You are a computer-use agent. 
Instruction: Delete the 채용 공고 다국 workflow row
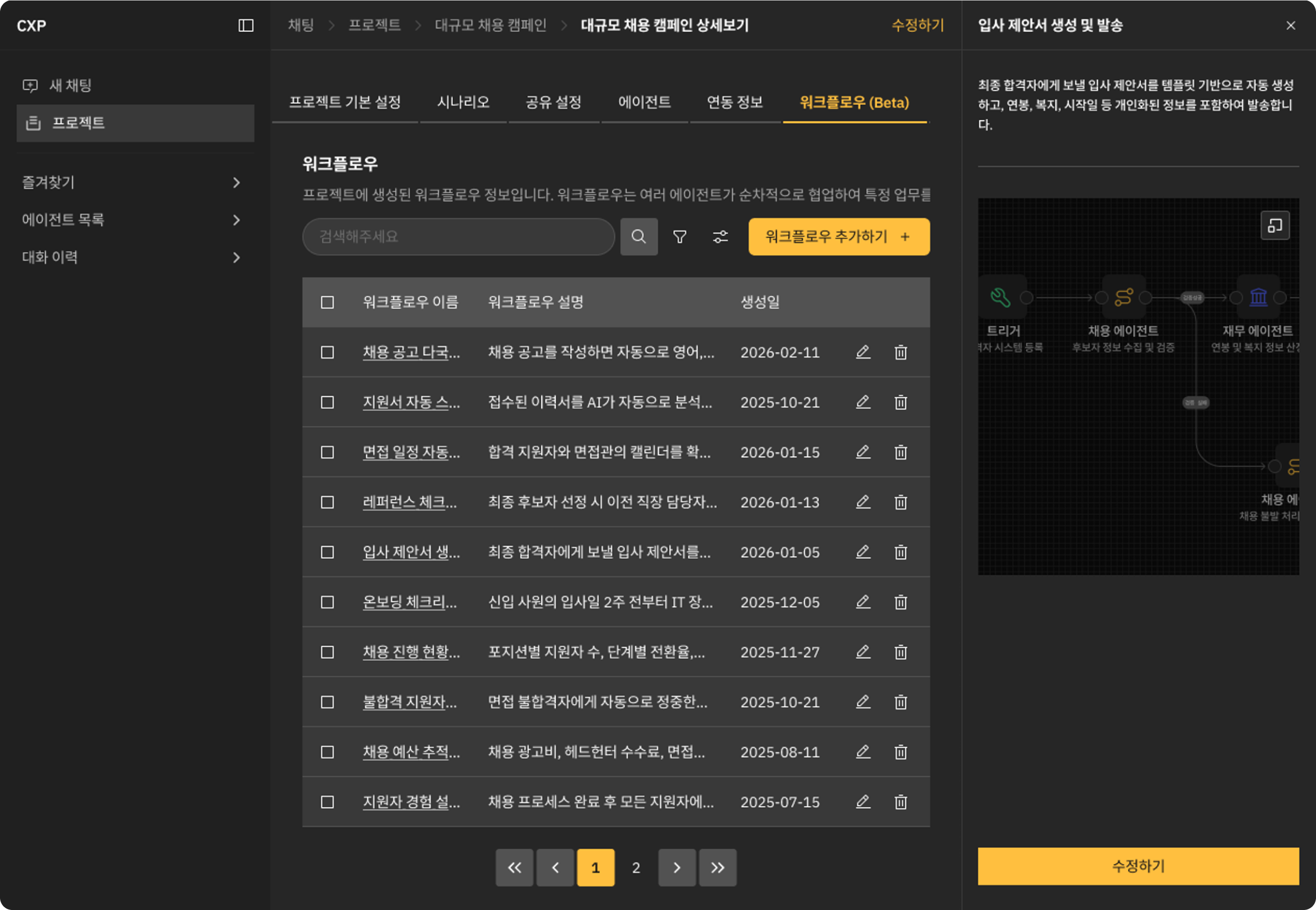pos(901,352)
